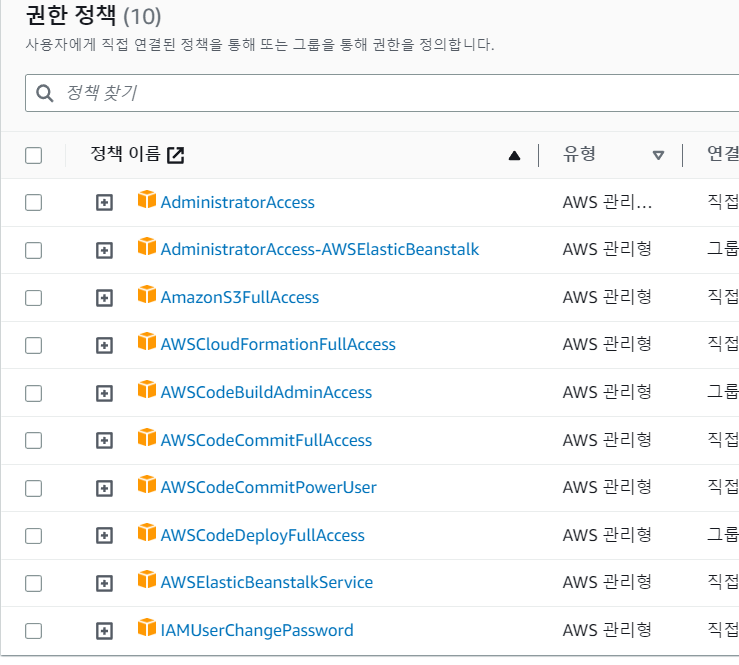Click the policy icon next to AWSElasticBeanstalkService
Image resolution: width=739 pixels, height=665 pixels.
(x=147, y=580)
